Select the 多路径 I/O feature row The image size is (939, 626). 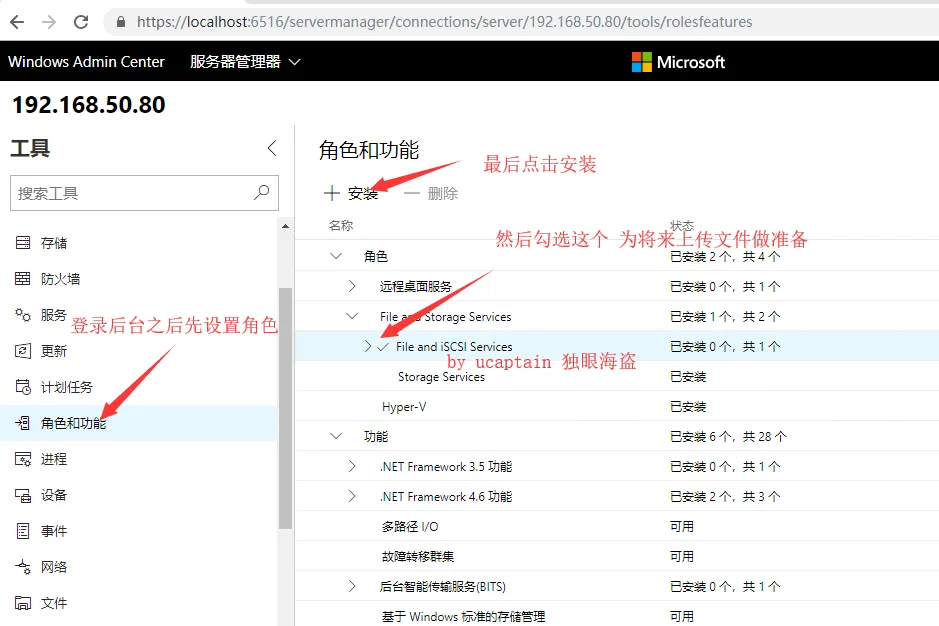coord(617,526)
